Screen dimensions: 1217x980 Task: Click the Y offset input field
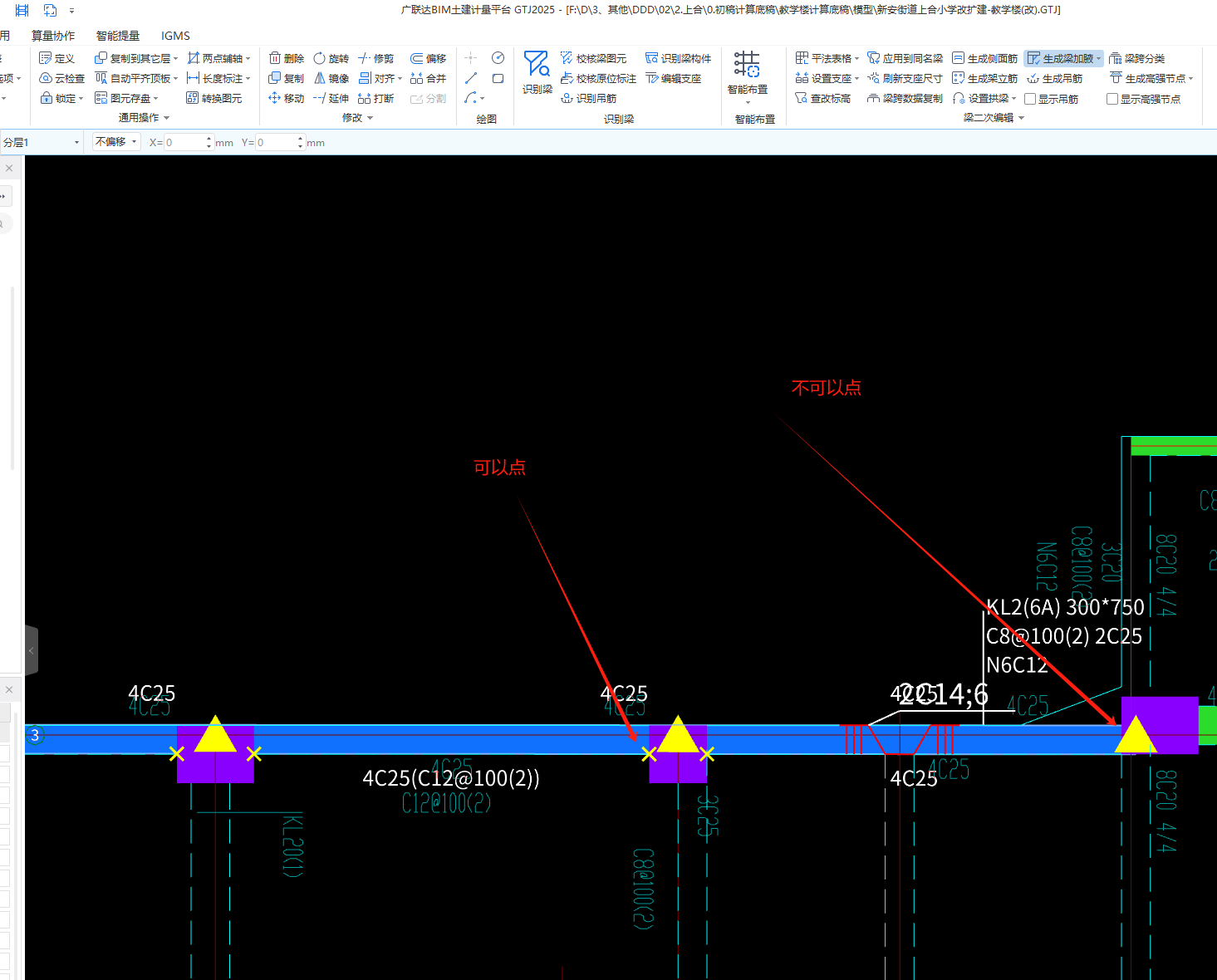[x=280, y=142]
